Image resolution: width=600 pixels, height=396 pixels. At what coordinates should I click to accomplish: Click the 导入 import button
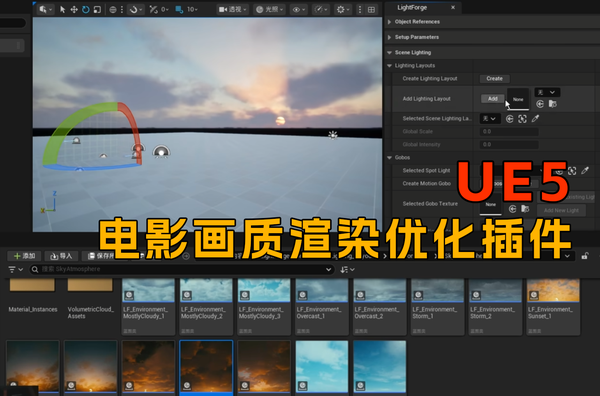click(61, 256)
